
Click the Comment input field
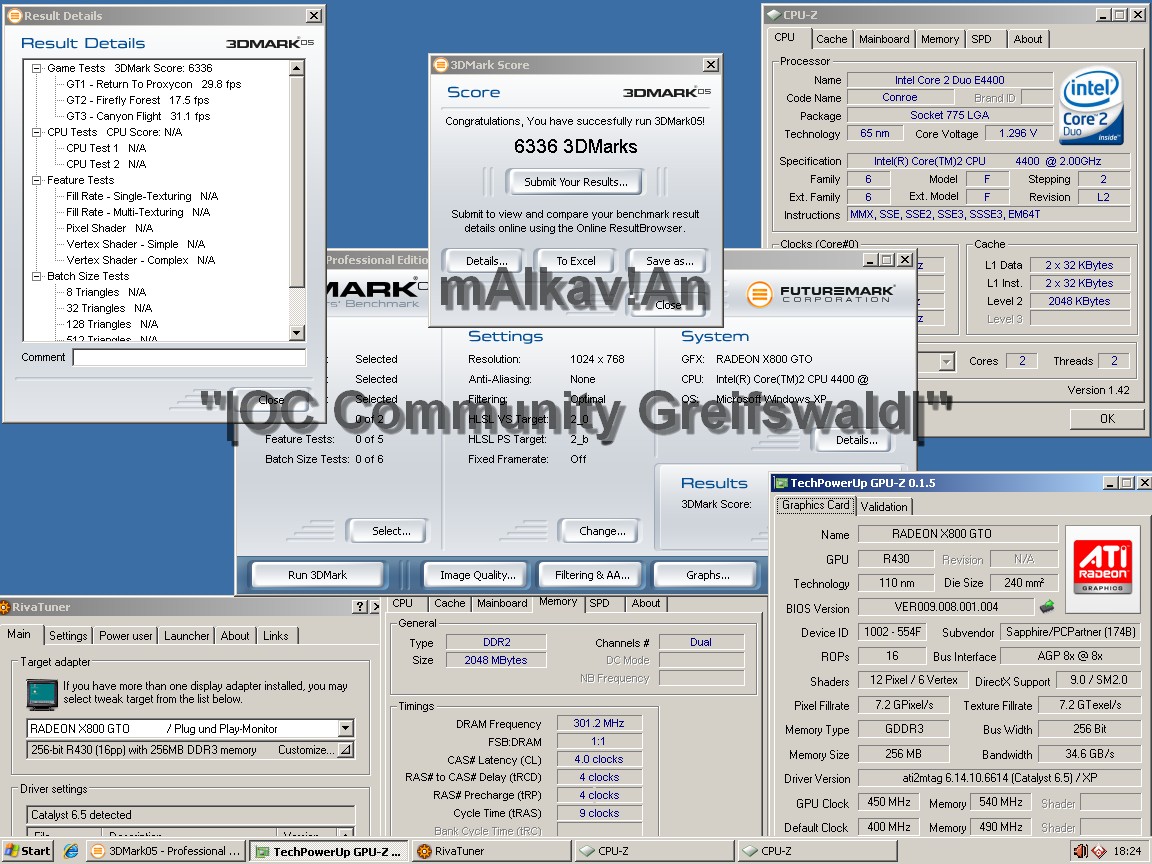coord(189,358)
